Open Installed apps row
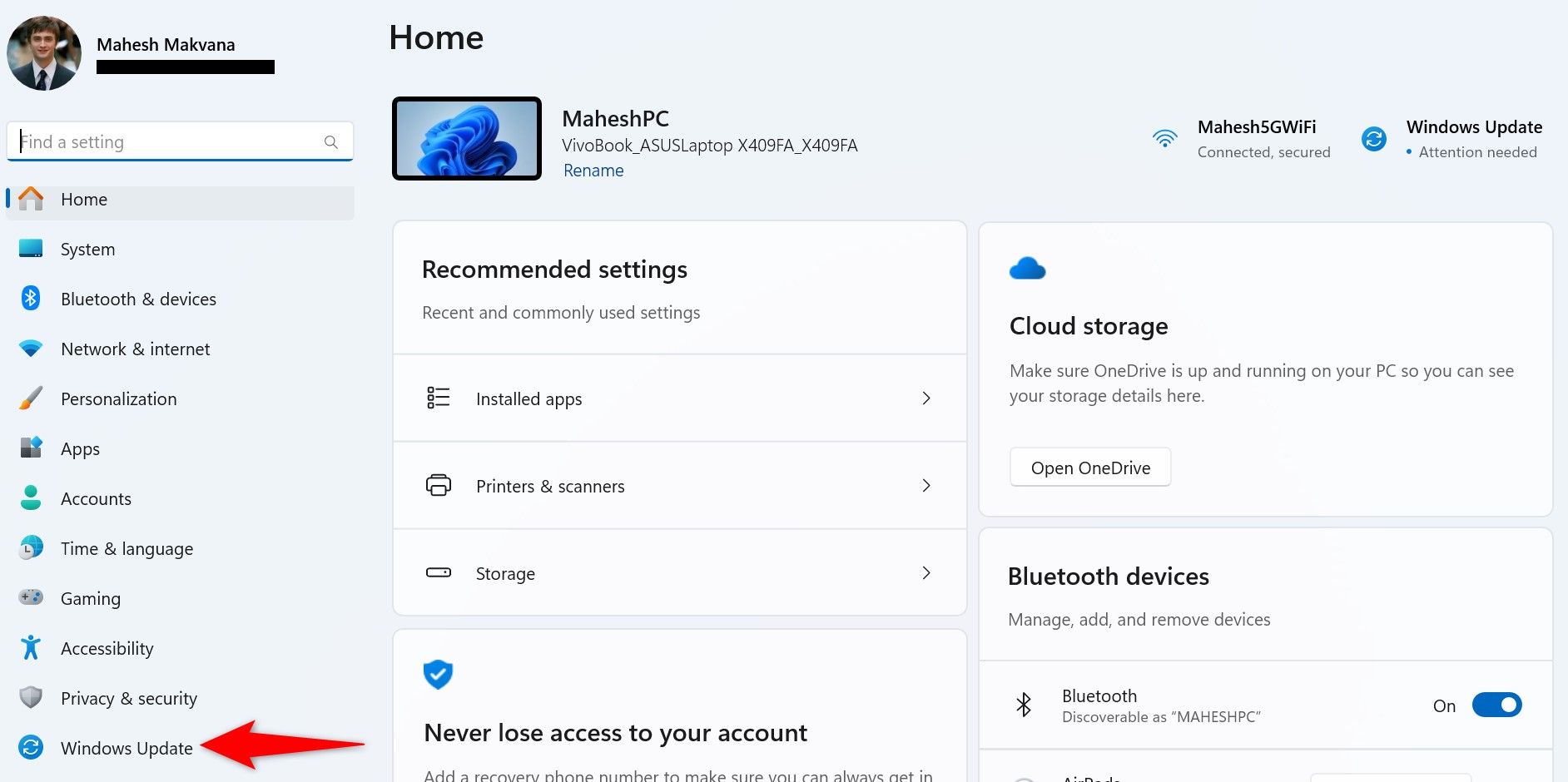The height and width of the screenshot is (782, 1568). 680,398
